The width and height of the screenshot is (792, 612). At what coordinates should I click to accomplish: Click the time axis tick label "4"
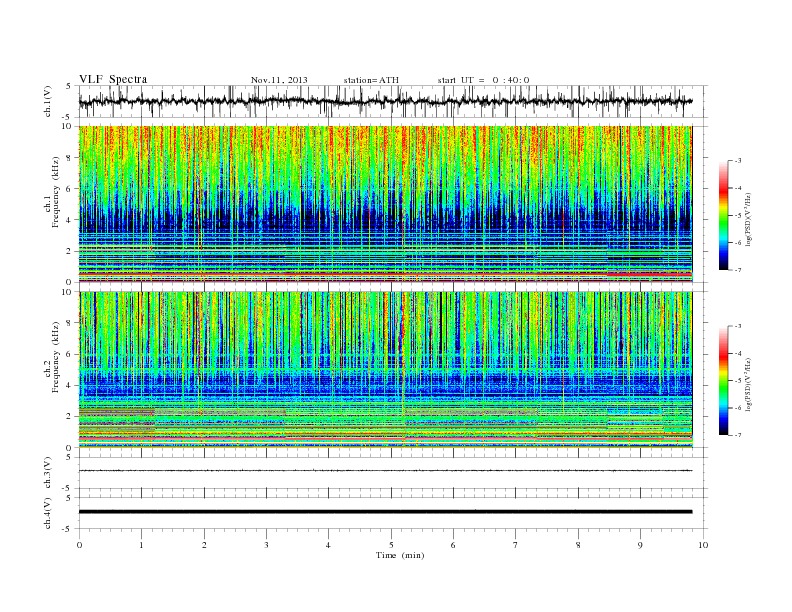329,545
